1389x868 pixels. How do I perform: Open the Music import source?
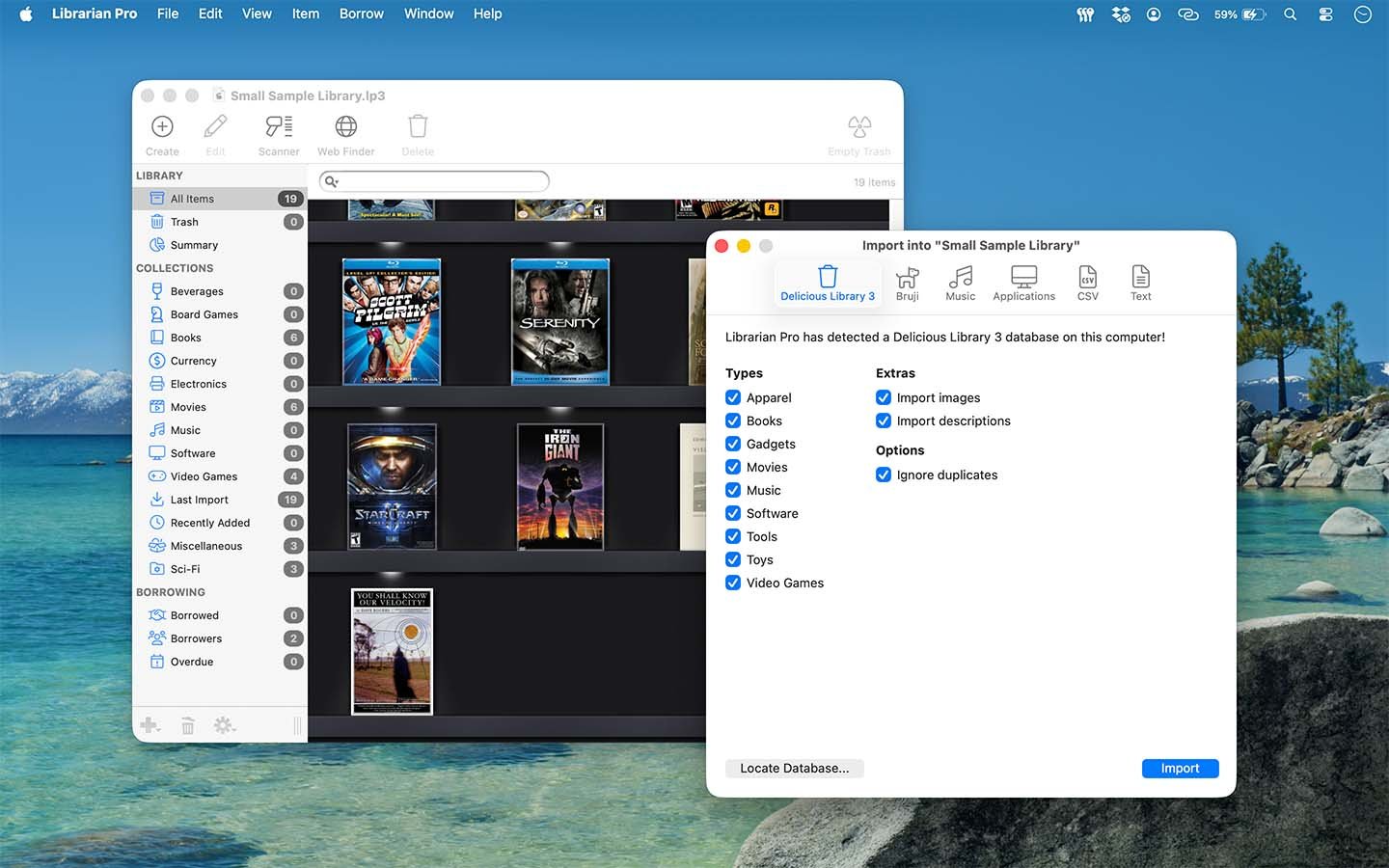point(960,283)
